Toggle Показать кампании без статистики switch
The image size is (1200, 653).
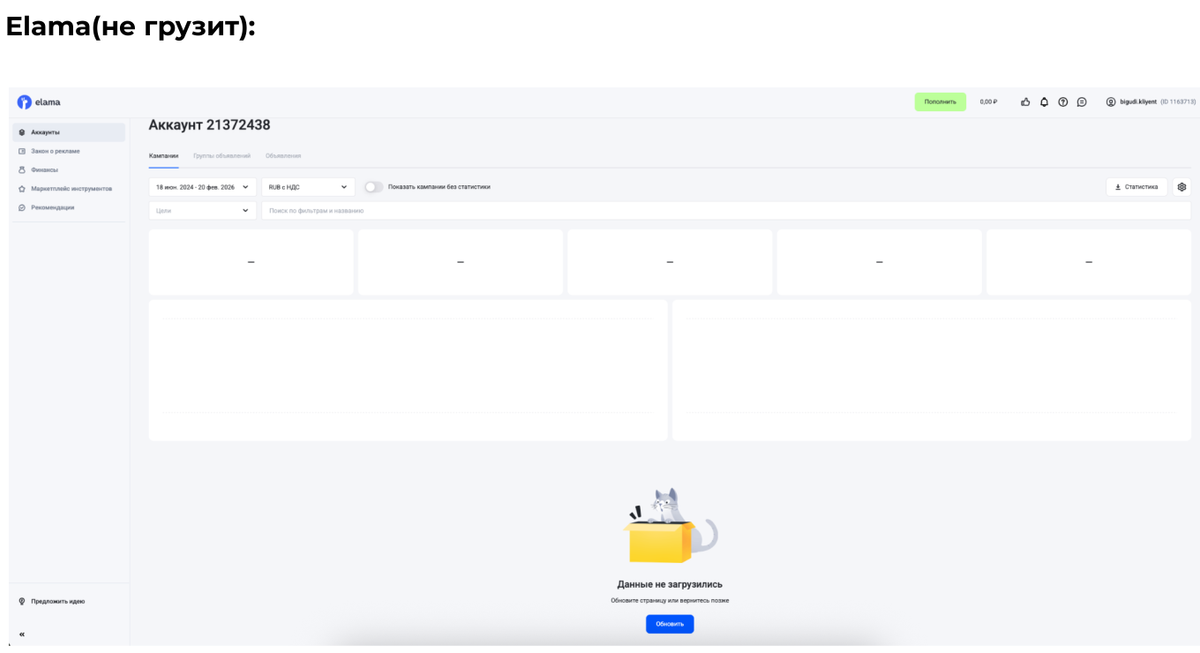click(x=373, y=187)
